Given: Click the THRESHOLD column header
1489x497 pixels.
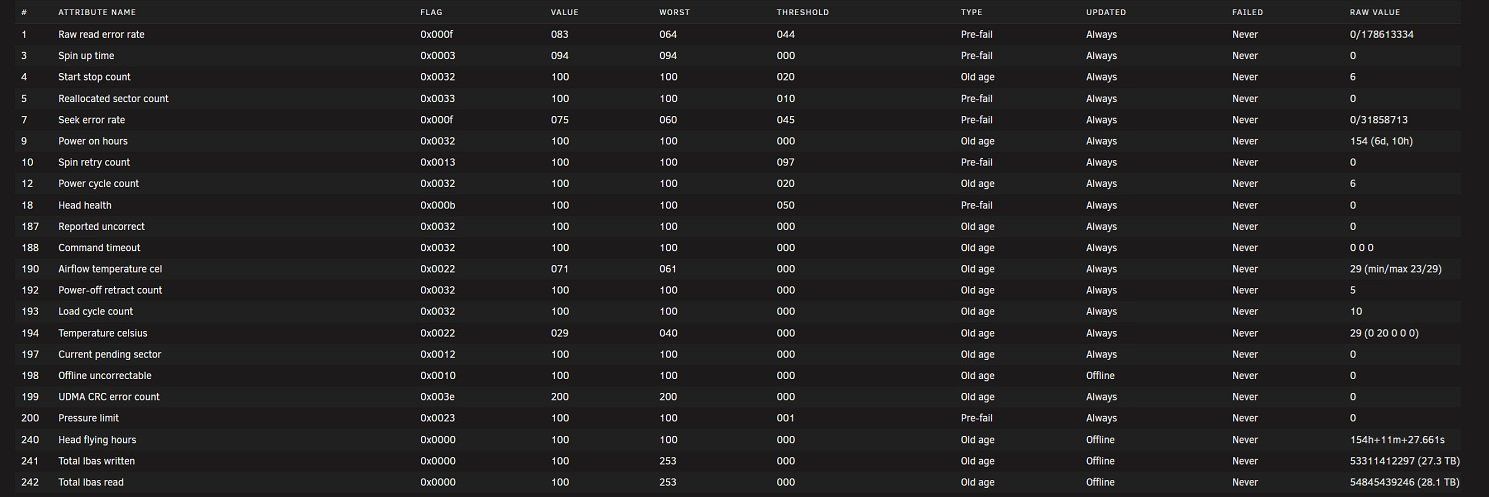Looking at the screenshot, I should tap(802, 12).
